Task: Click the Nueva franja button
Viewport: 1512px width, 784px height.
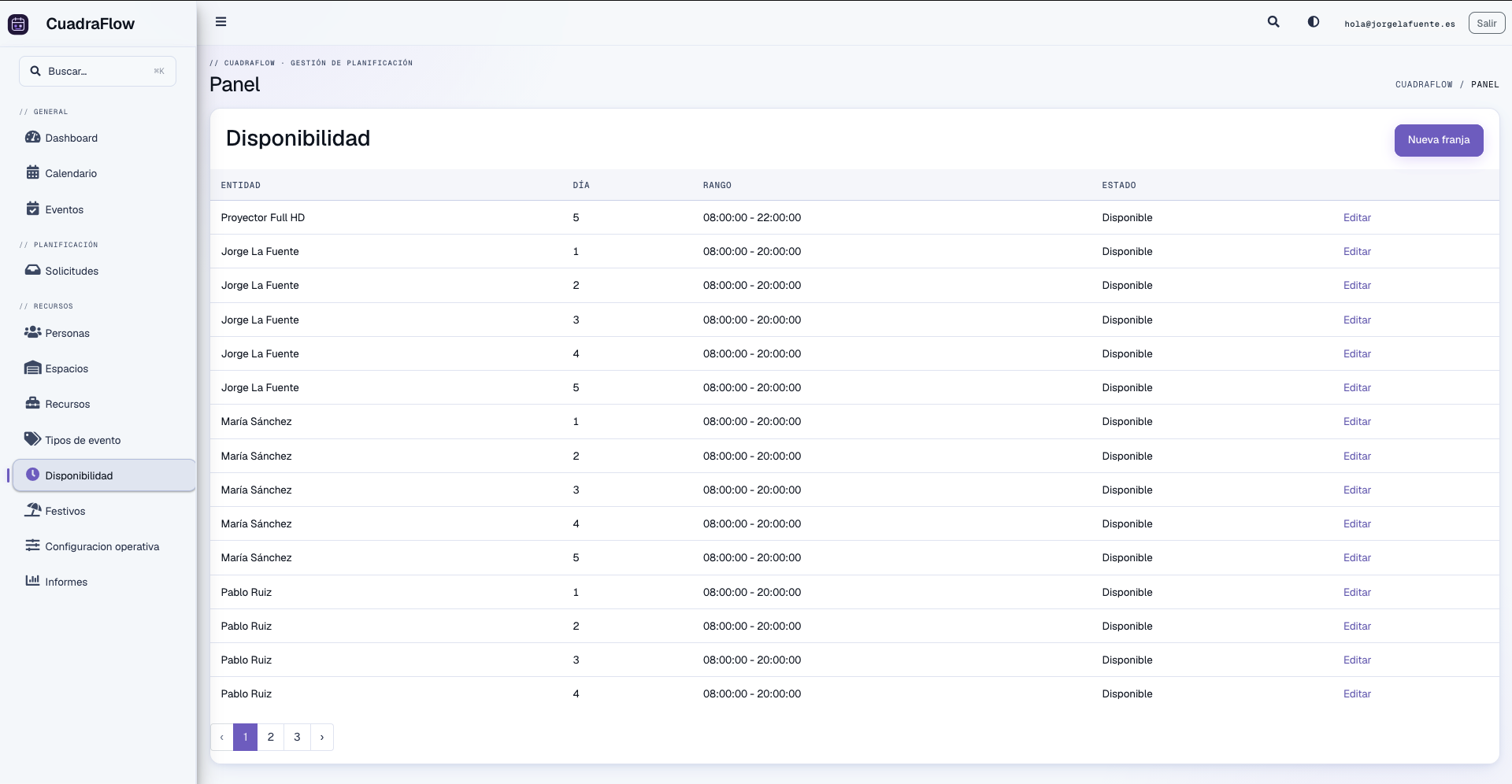Action: [1439, 140]
